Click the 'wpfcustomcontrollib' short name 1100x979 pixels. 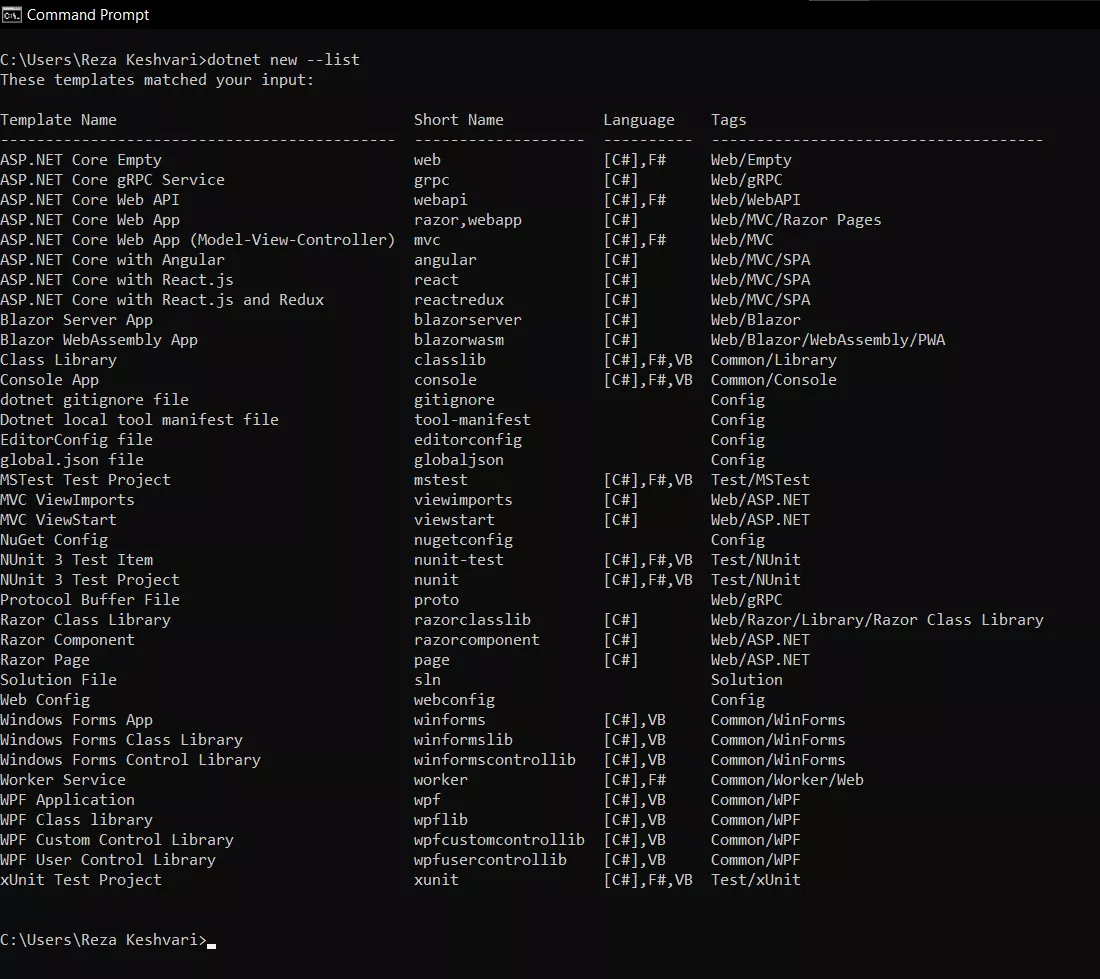[x=499, y=839]
